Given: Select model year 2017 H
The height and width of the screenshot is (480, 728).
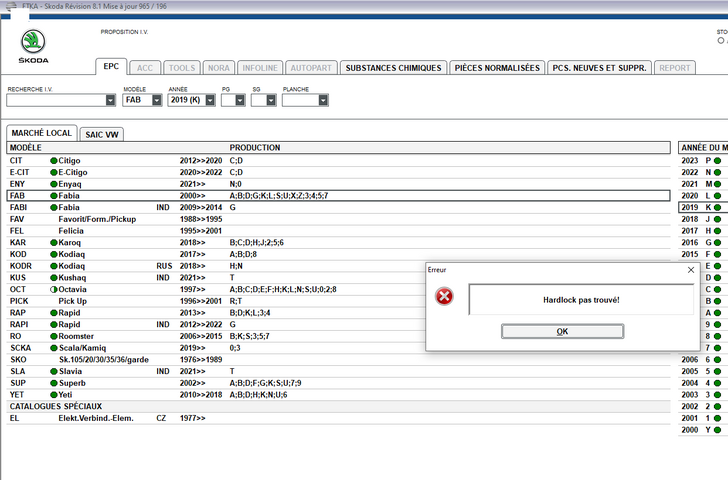Looking at the screenshot, I should (703, 231).
